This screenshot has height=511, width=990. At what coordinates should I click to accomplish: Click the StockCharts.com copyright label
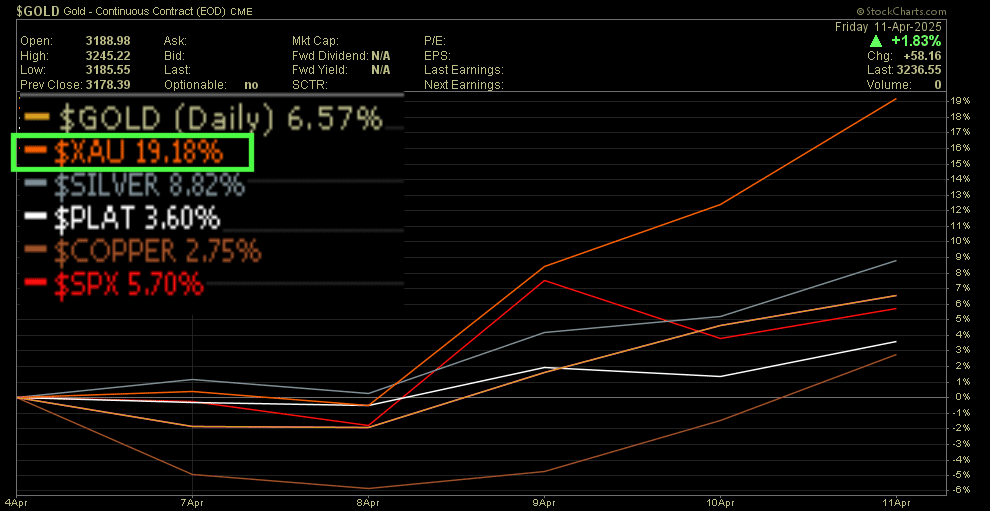point(902,11)
